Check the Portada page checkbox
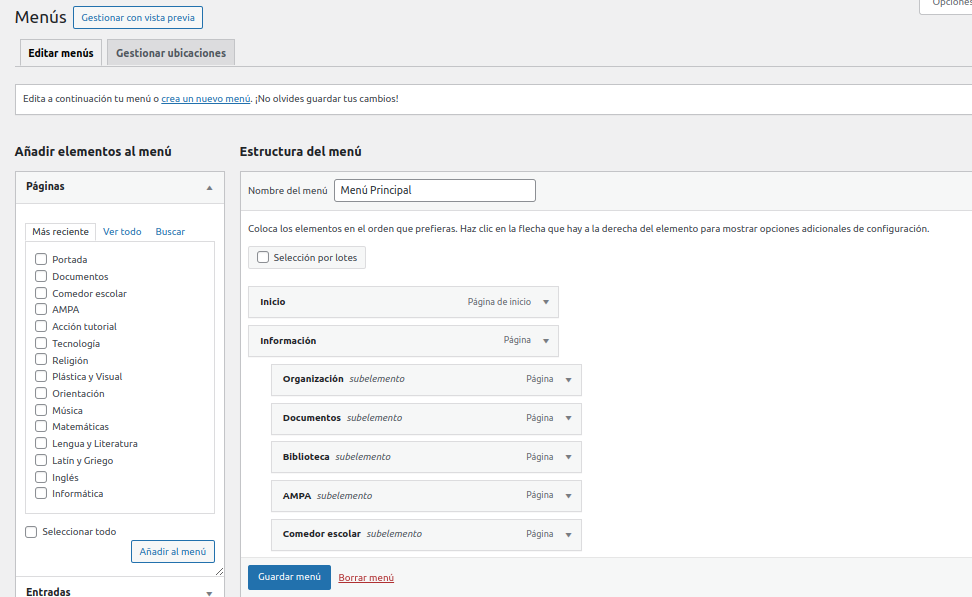This screenshot has height=597, width=972. click(x=41, y=260)
